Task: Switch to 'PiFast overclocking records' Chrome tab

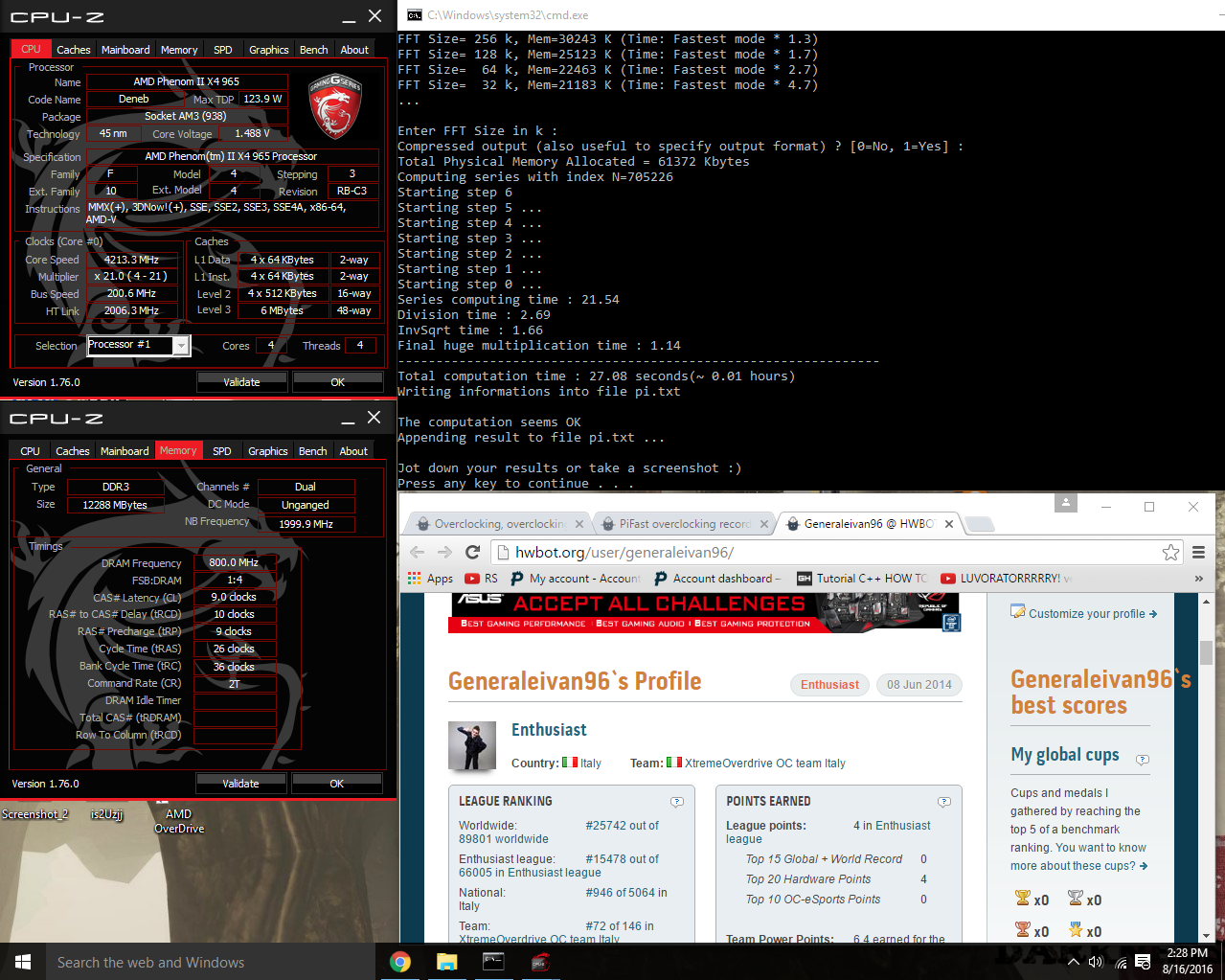Action: 685,524
